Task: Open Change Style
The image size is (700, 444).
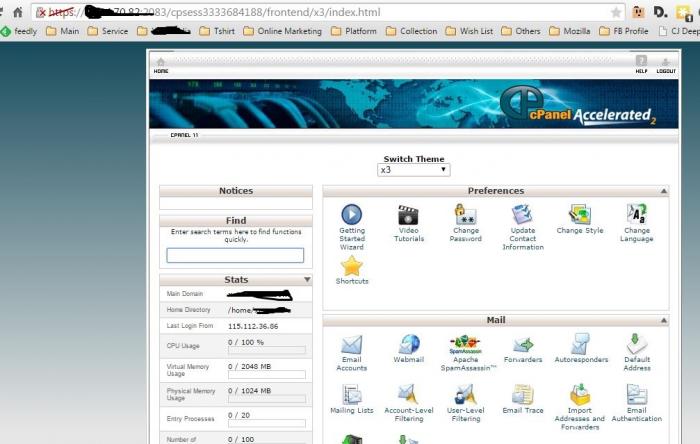Action: [x=579, y=219]
